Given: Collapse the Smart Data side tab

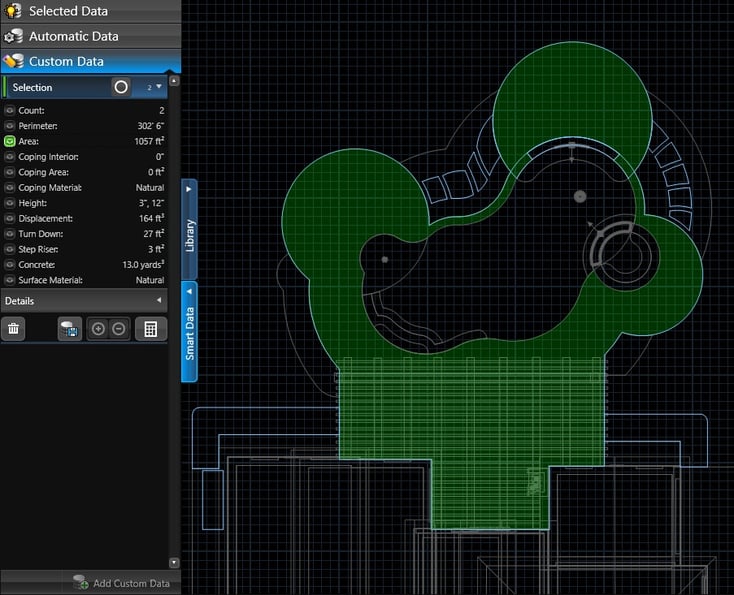Looking at the screenshot, I should pos(189,331).
